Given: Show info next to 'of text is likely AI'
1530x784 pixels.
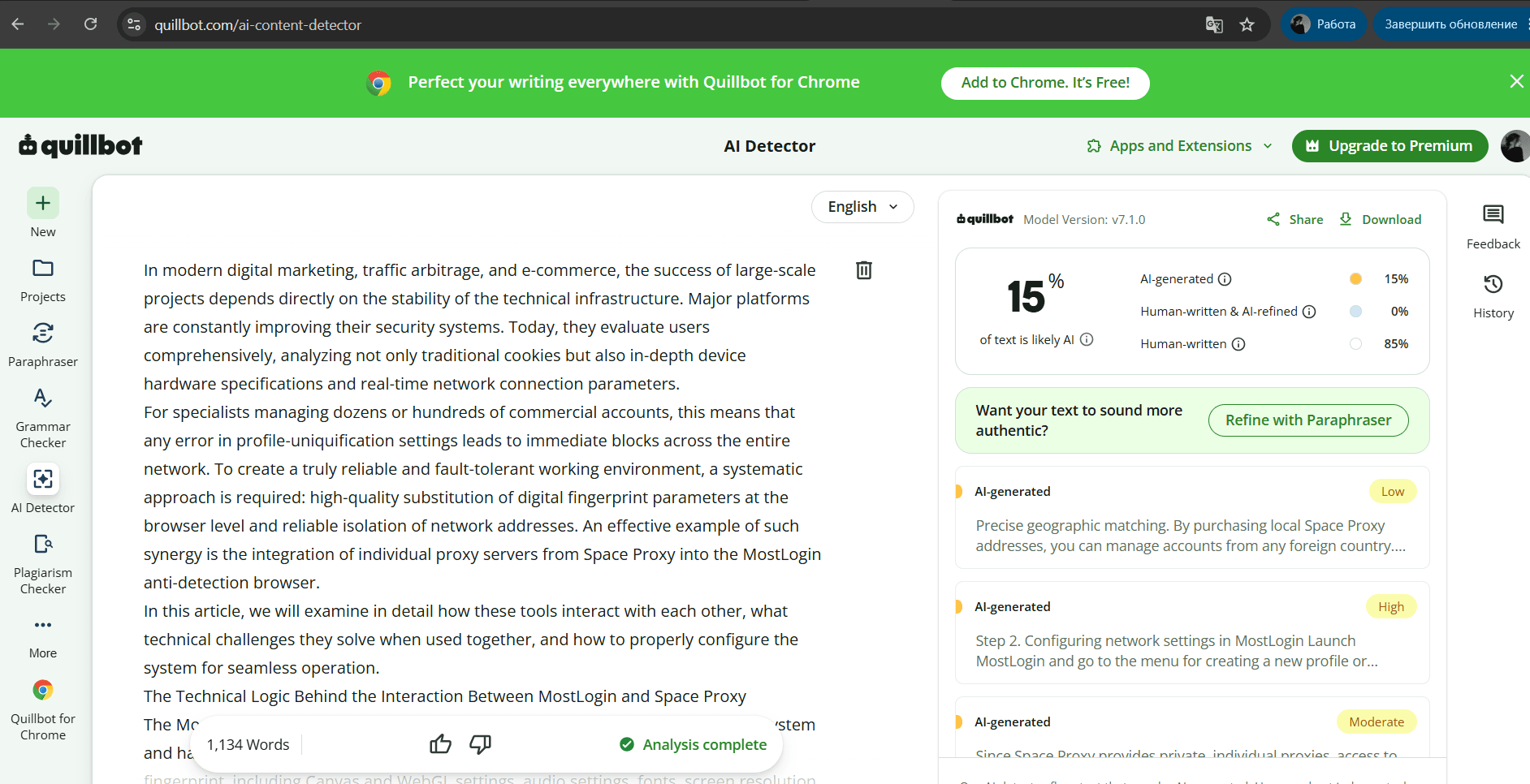Looking at the screenshot, I should tap(1087, 339).
